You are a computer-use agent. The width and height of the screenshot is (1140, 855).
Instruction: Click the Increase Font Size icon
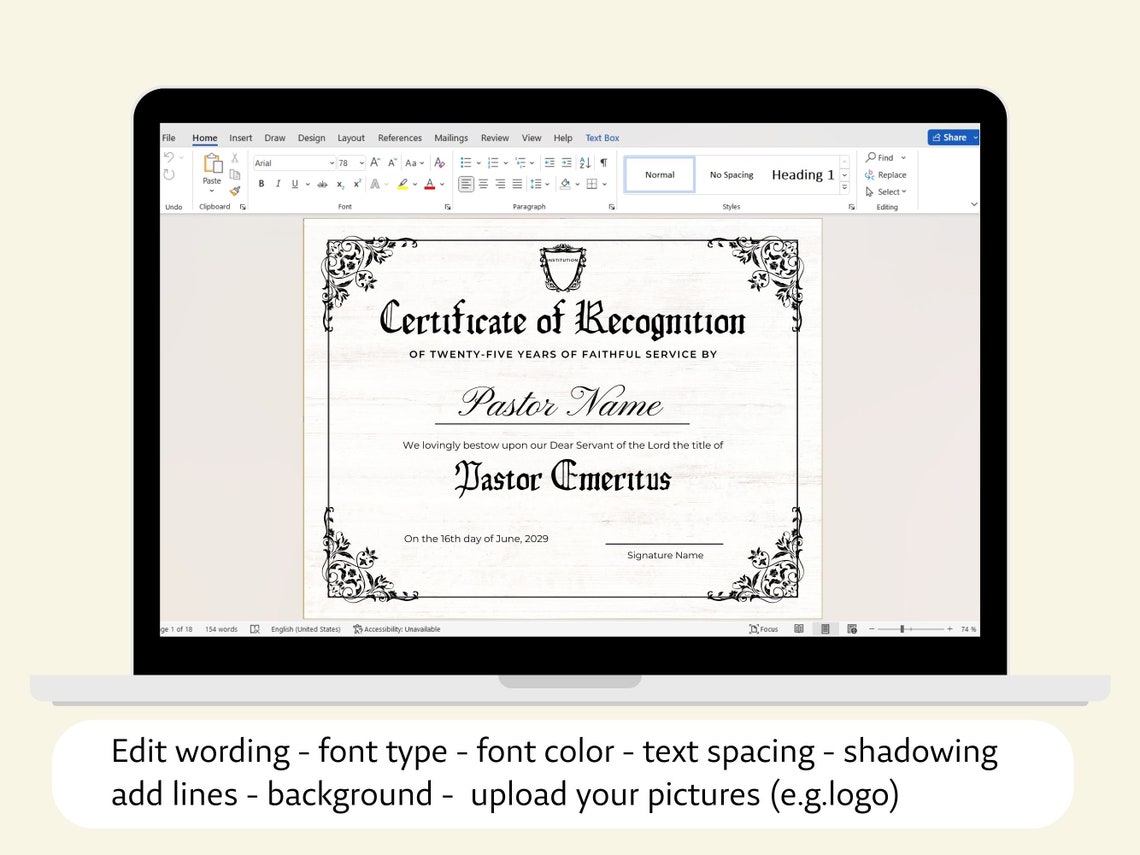(373, 161)
